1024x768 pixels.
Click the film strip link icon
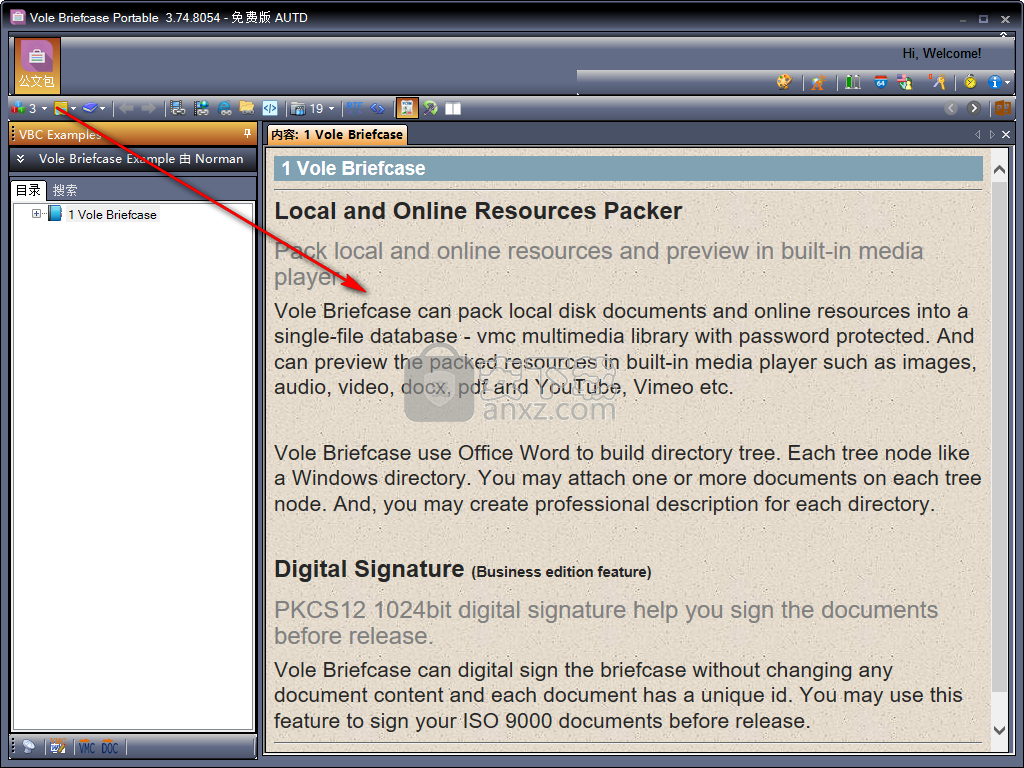click(x=178, y=108)
